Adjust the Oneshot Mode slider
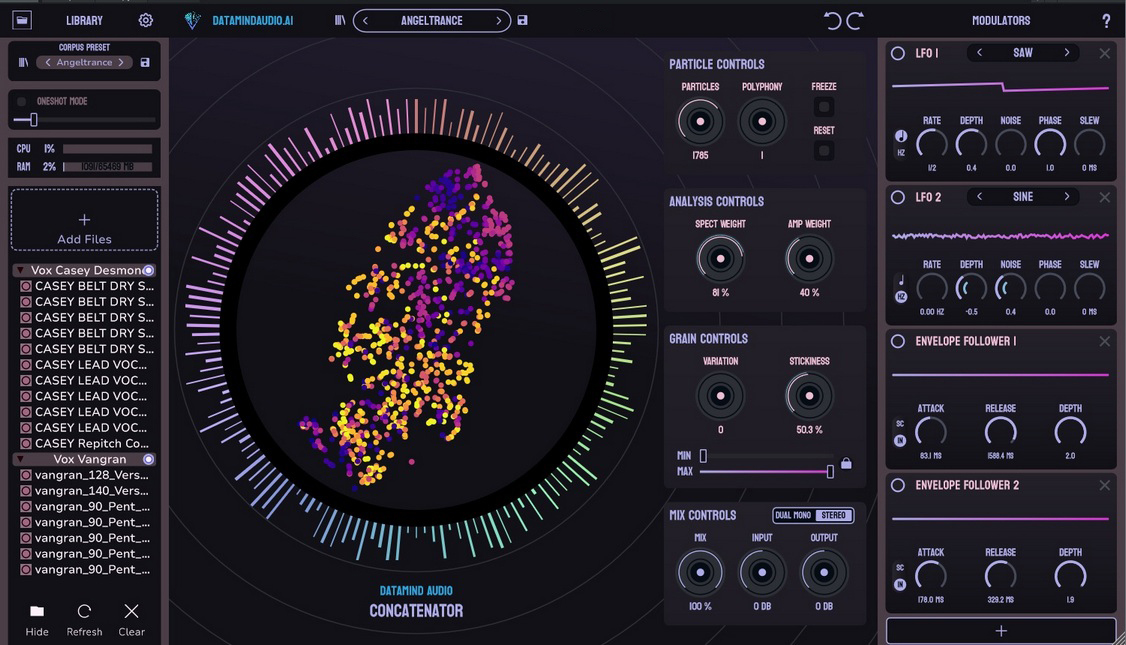The image size is (1126, 645). tap(34, 120)
